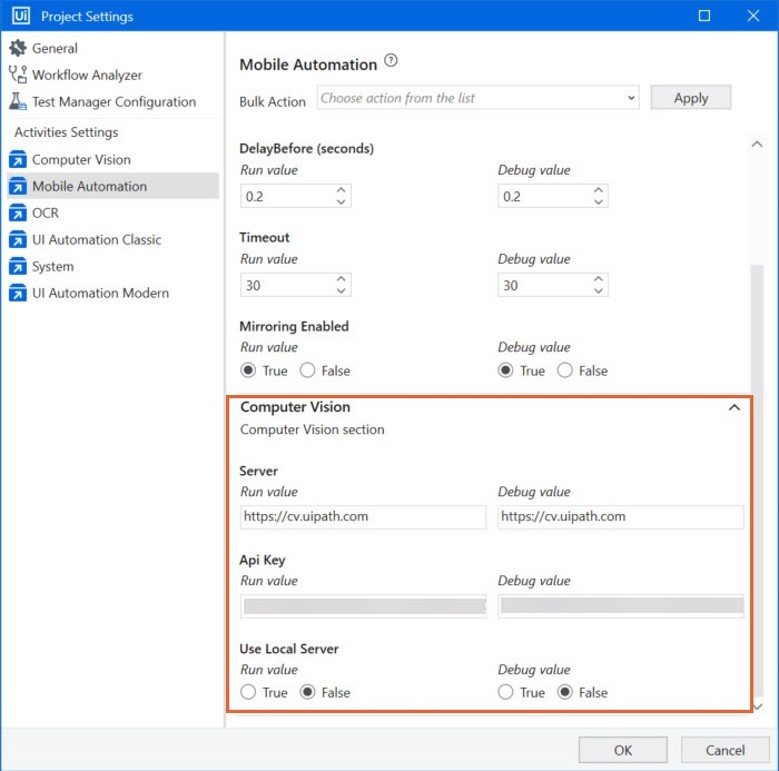Confirm settings with OK button

(x=623, y=750)
